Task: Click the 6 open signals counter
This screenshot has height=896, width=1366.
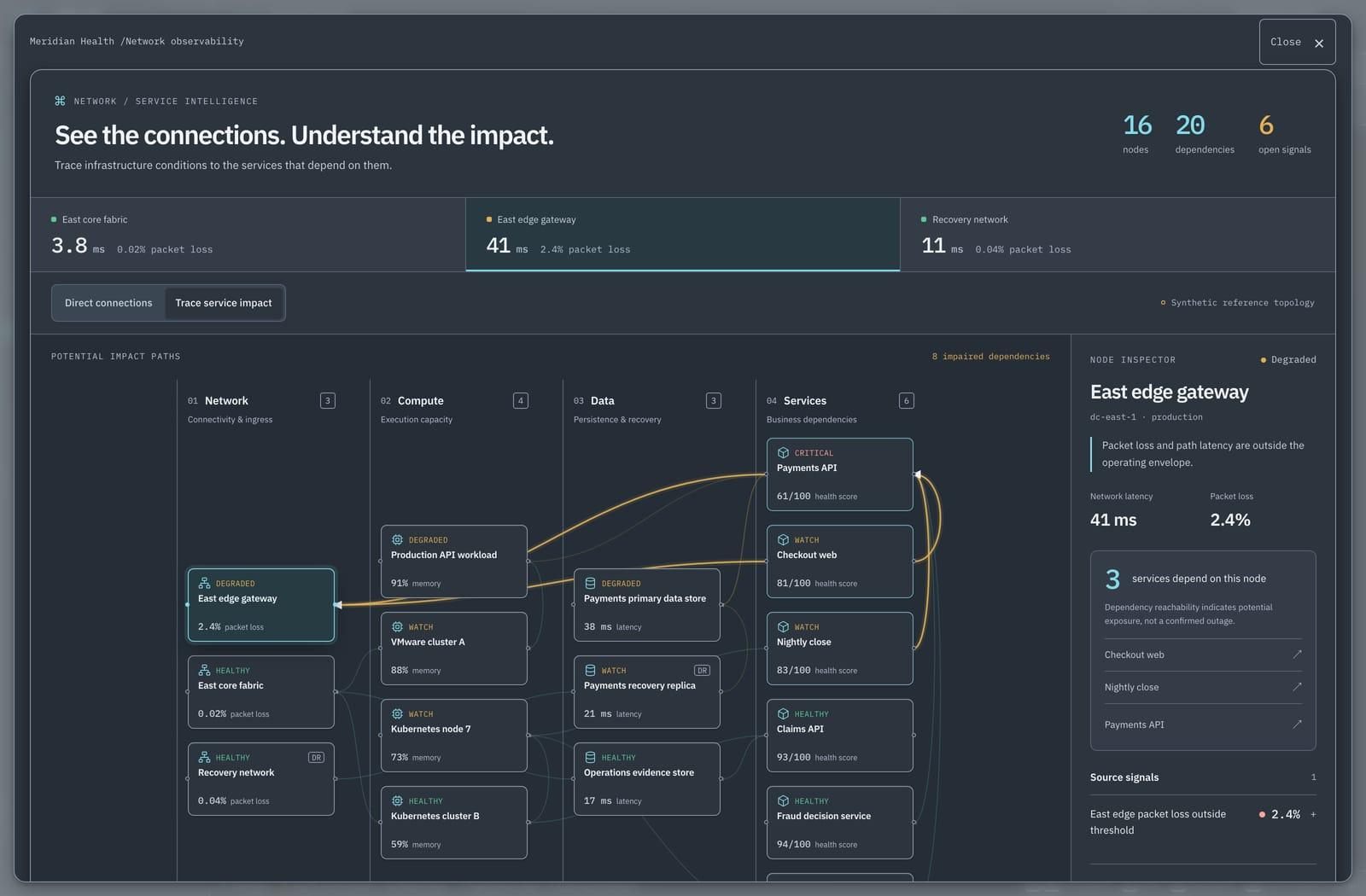Action: coord(1285,134)
